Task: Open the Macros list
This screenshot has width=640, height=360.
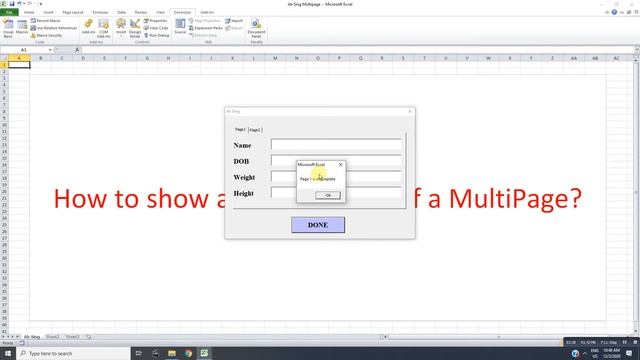Action: point(22,27)
